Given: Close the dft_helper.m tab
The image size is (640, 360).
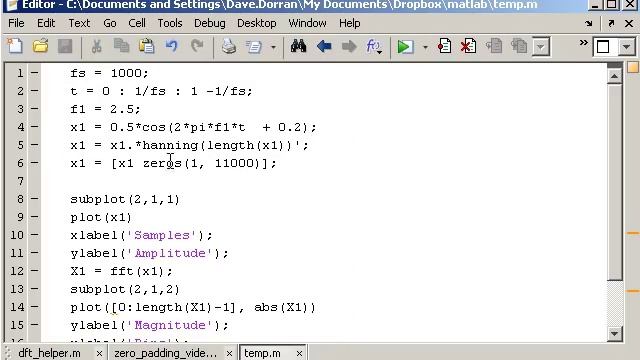Looking at the screenshot, I should click(99, 353).
